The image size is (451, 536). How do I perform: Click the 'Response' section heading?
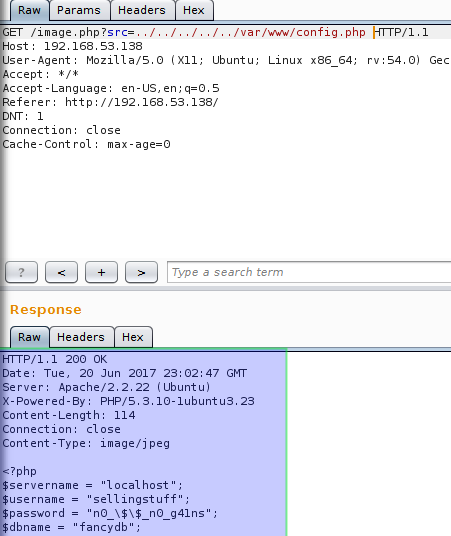pos(46,310)
